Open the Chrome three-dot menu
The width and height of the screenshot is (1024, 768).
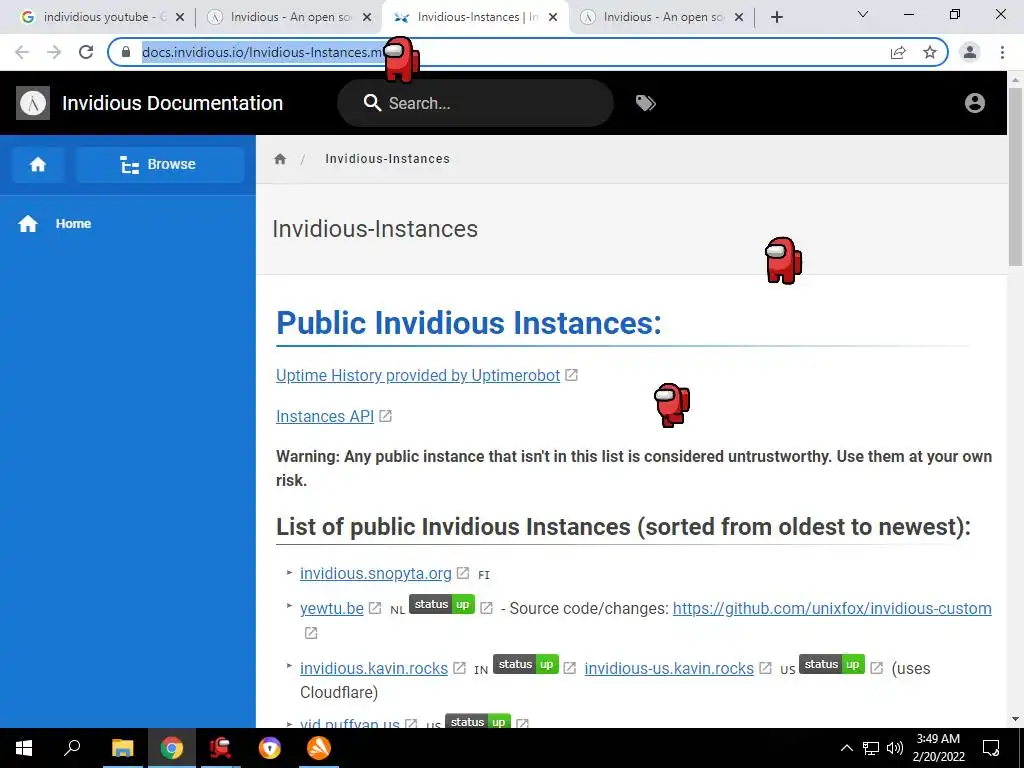click(1002, 52)
